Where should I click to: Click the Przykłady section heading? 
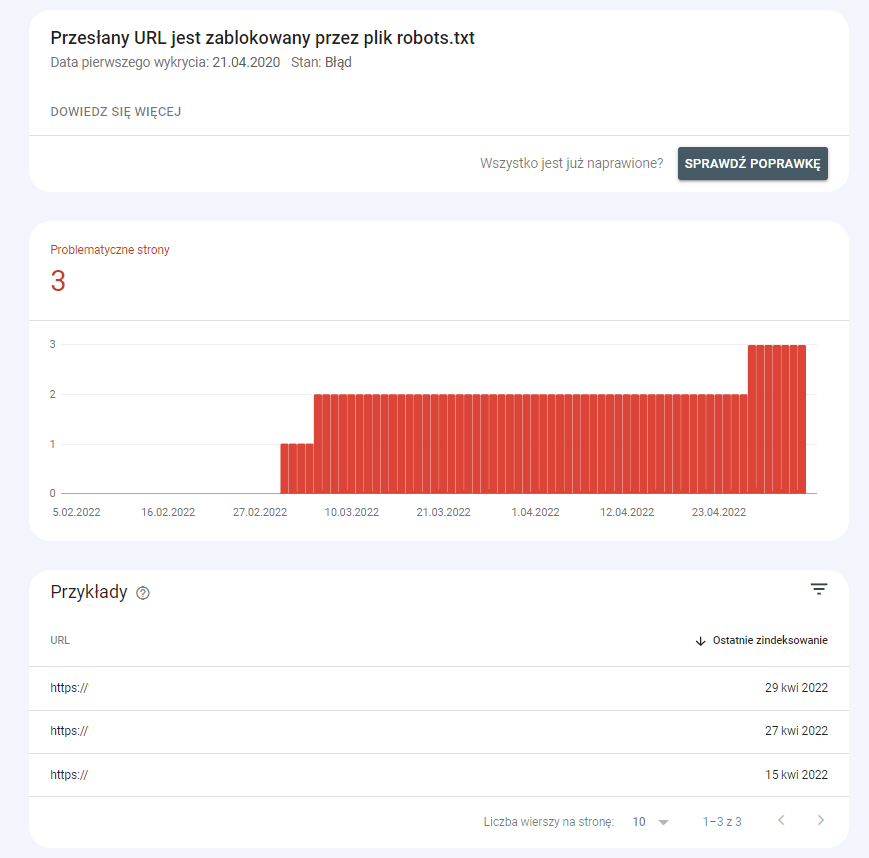(90, 592)
